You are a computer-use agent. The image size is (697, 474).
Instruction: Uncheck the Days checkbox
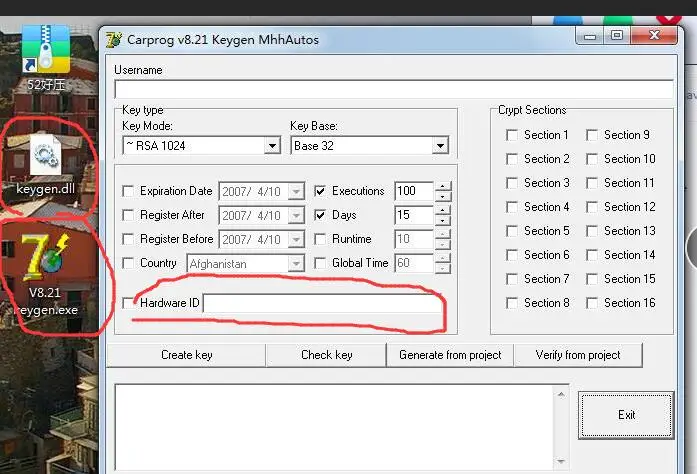click(320, 215)
